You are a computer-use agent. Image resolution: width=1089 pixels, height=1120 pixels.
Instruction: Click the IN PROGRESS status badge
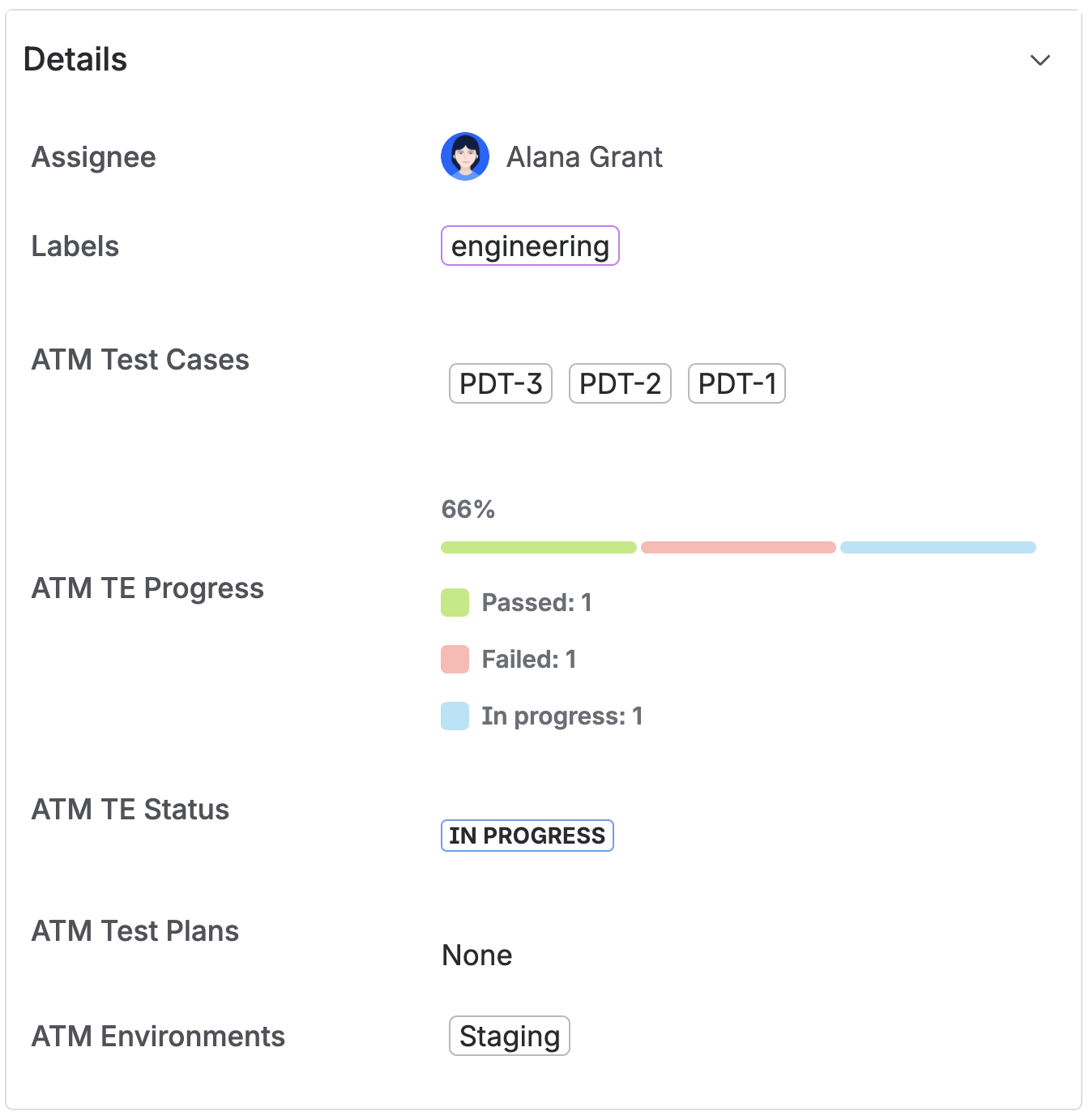[x=527, y=836]
